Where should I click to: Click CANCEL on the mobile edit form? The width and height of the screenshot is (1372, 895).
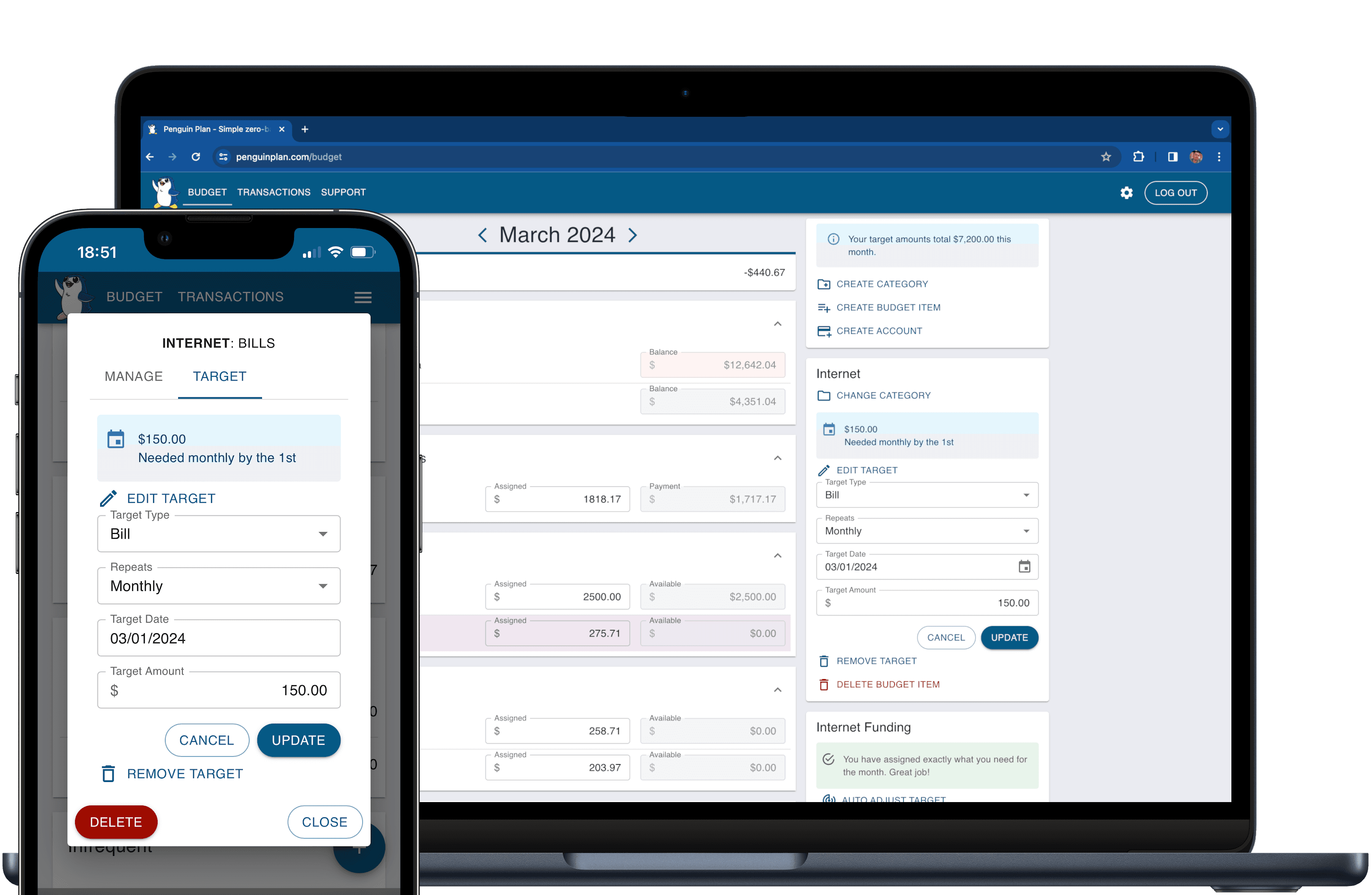(x=206, y=740)
